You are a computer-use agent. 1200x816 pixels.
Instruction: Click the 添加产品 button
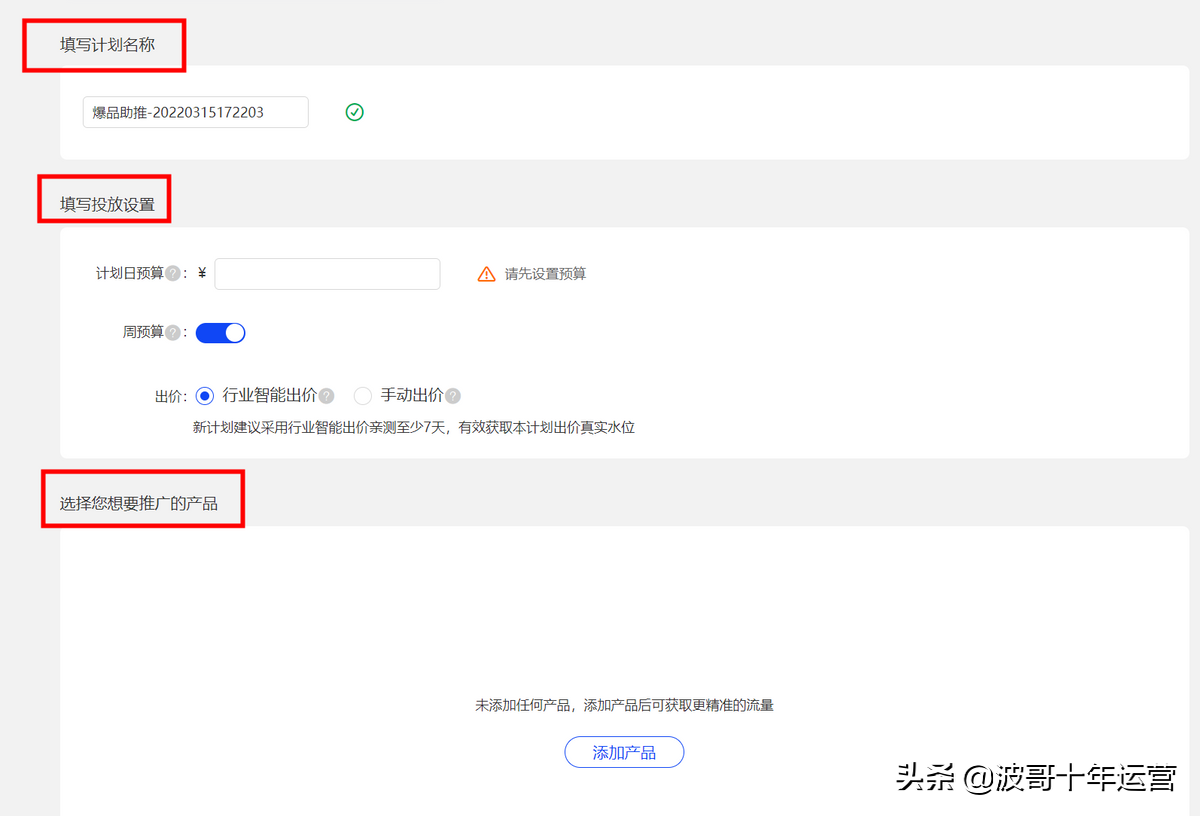coord(624,752)
